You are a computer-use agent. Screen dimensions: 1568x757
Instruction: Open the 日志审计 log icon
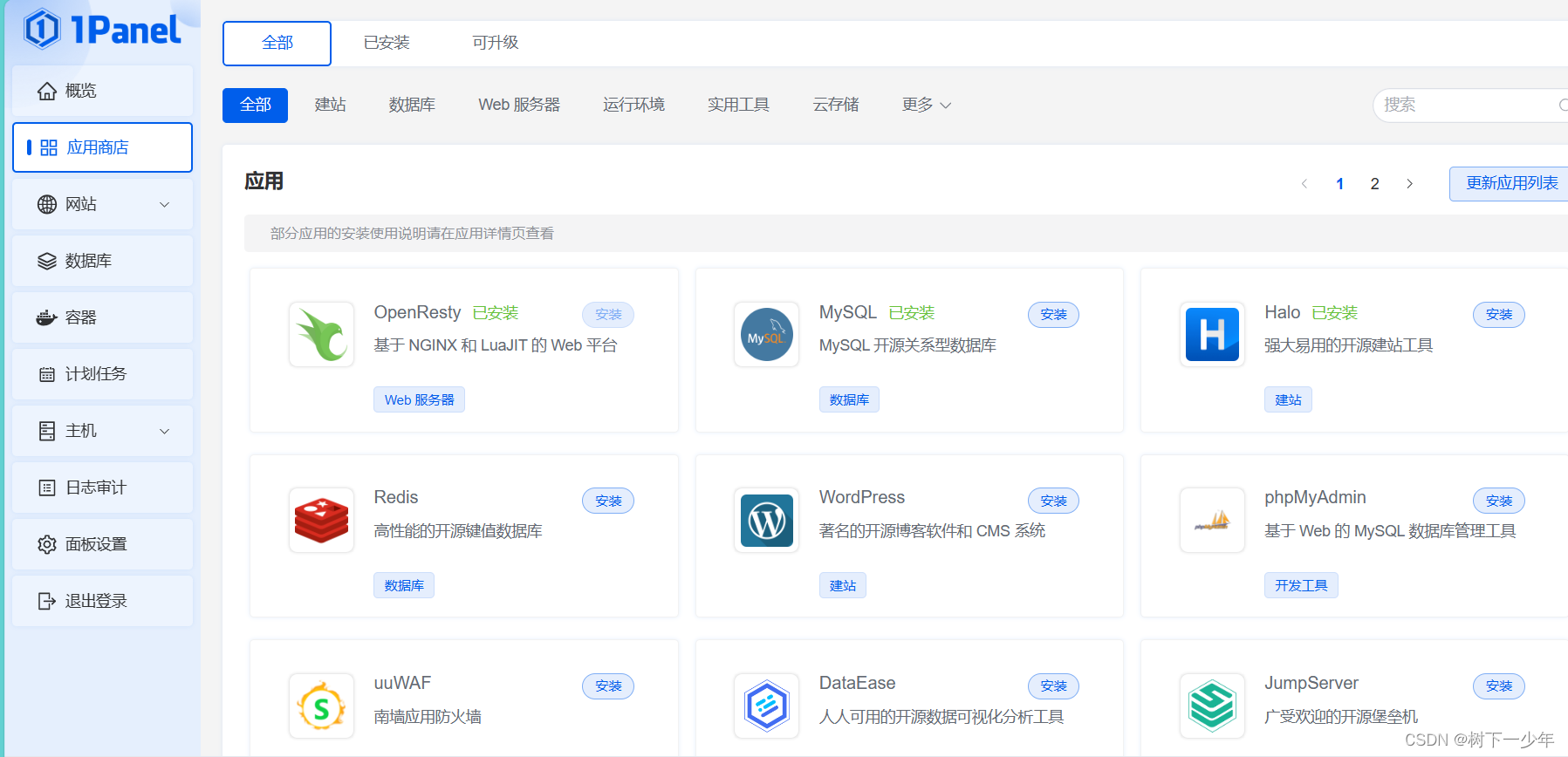coord(47,488)
